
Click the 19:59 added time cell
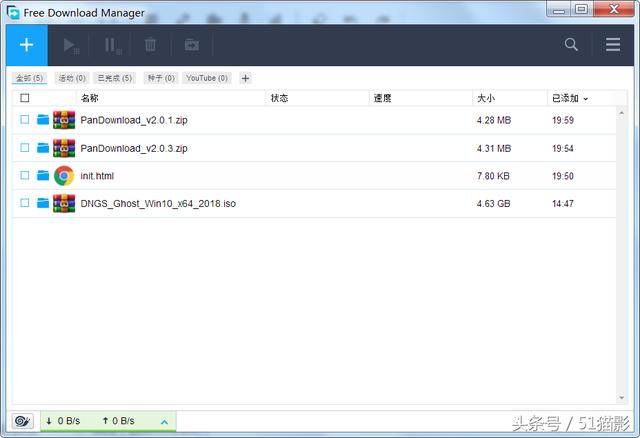(563, 120)
